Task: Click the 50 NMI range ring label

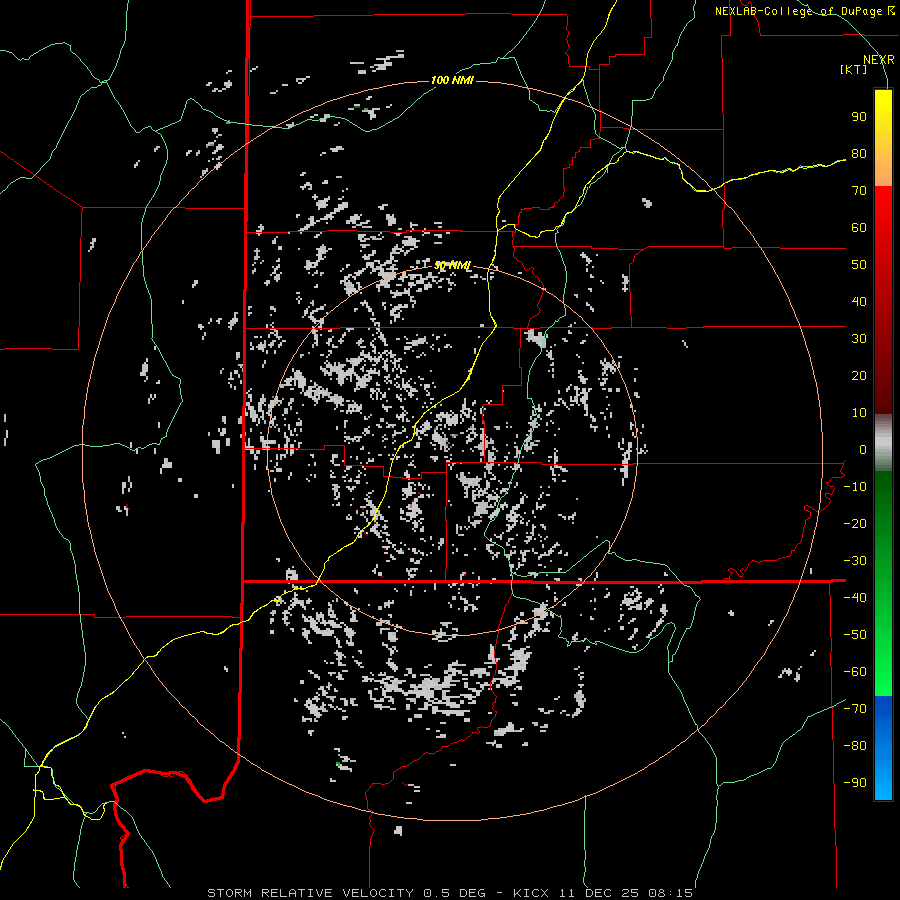Action: (x=452, y=265)
